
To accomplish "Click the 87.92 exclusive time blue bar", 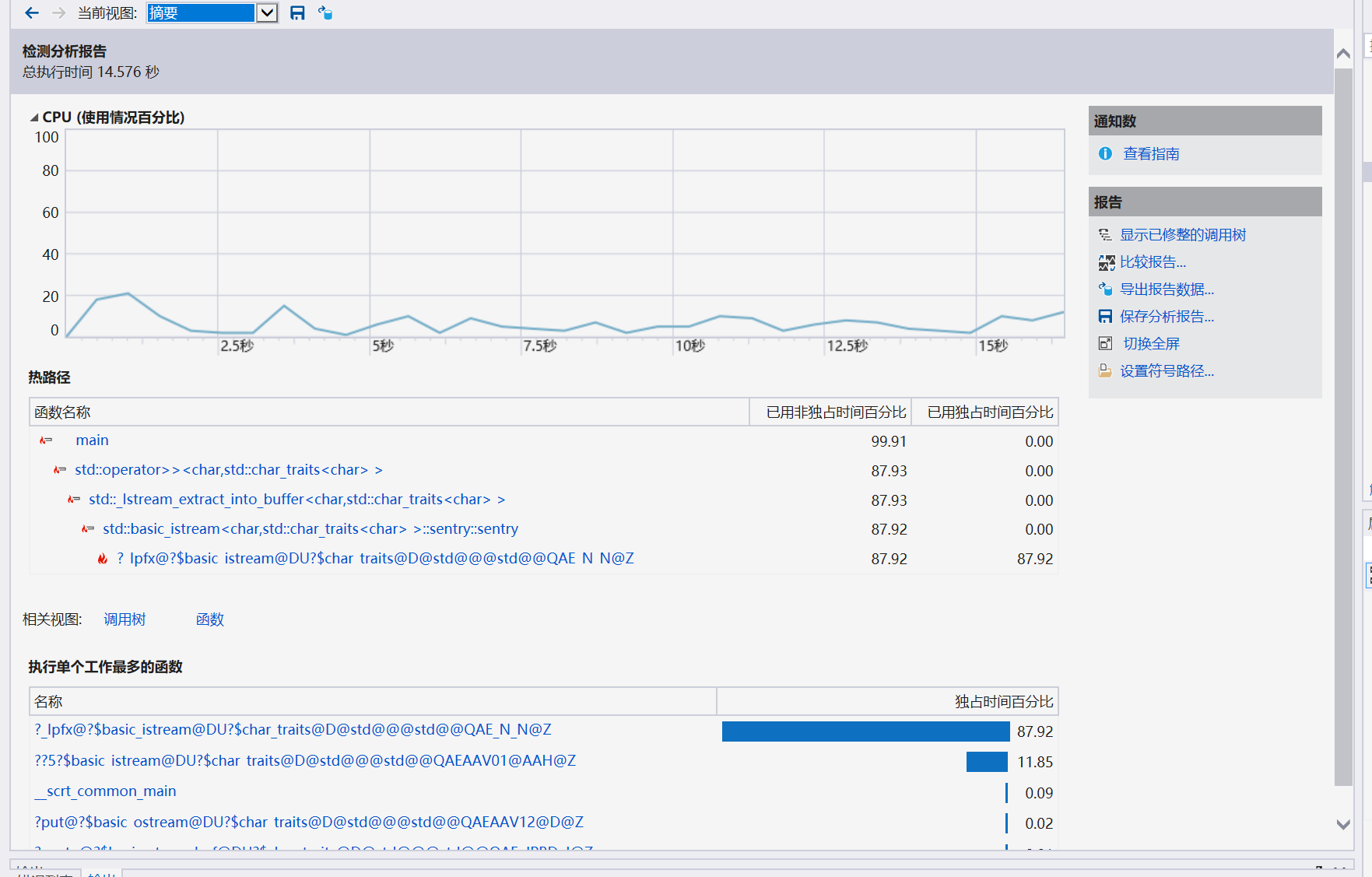I will point(865,731).
